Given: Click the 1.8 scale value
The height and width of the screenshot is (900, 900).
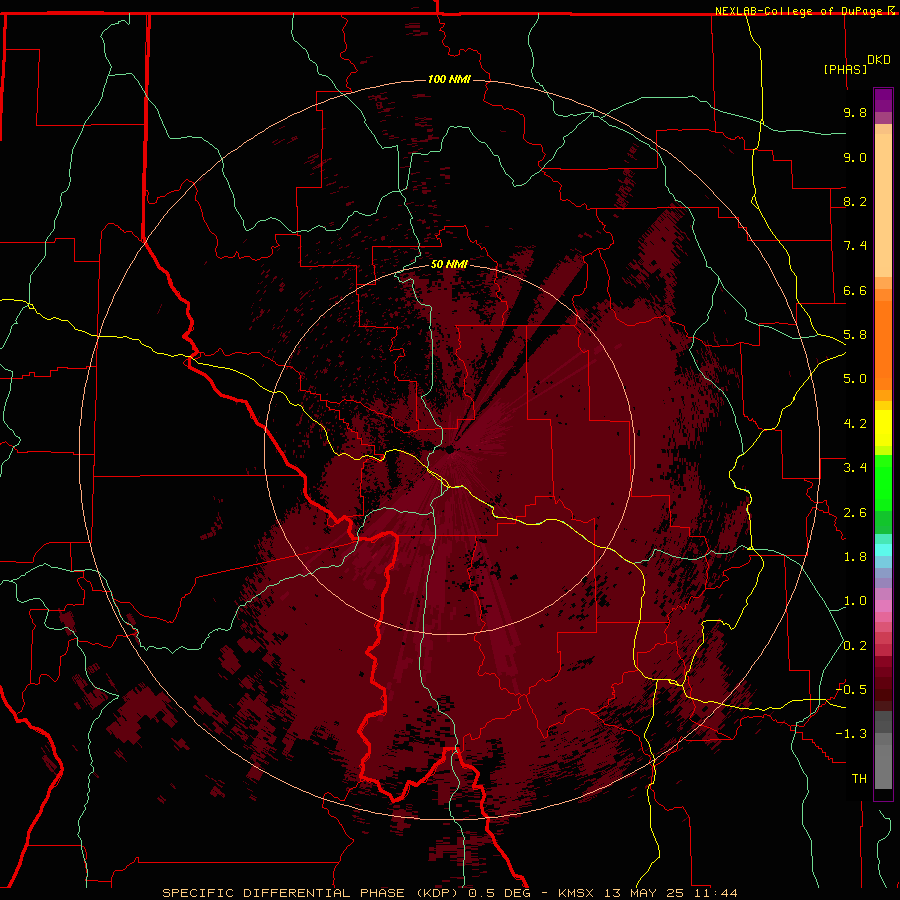Looking at the screenshot, I should [855, 557].
